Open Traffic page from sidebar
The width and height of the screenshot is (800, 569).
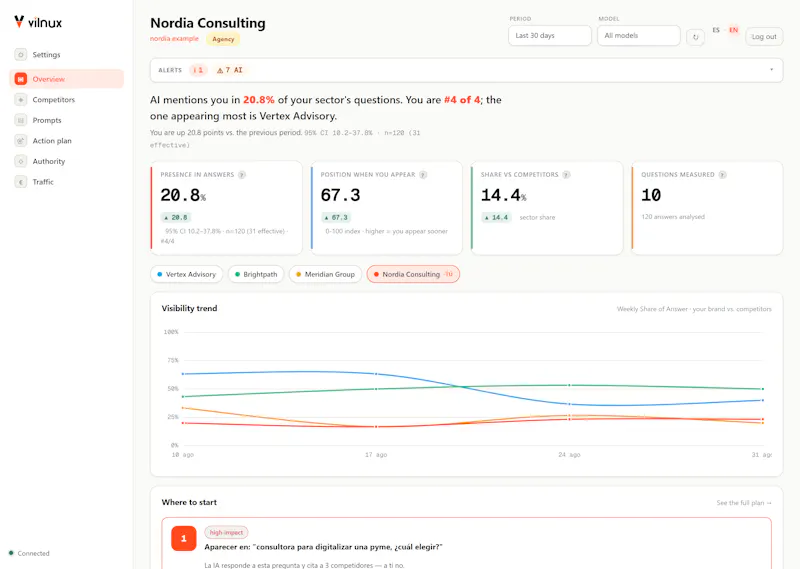pyautogui.click(x=66, y=182)
